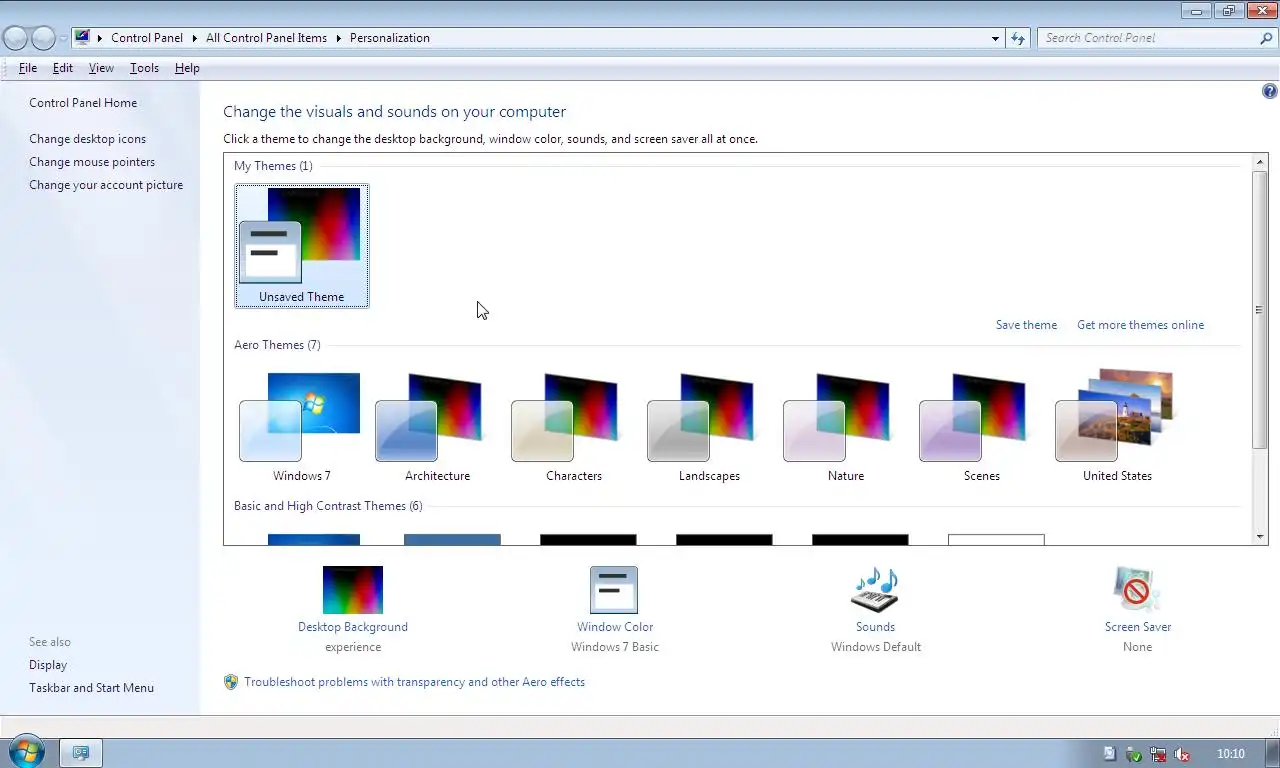Refresh the address bar view
The height and width of the screenshot is (768, 1280).
click(x=1018, y=38)
